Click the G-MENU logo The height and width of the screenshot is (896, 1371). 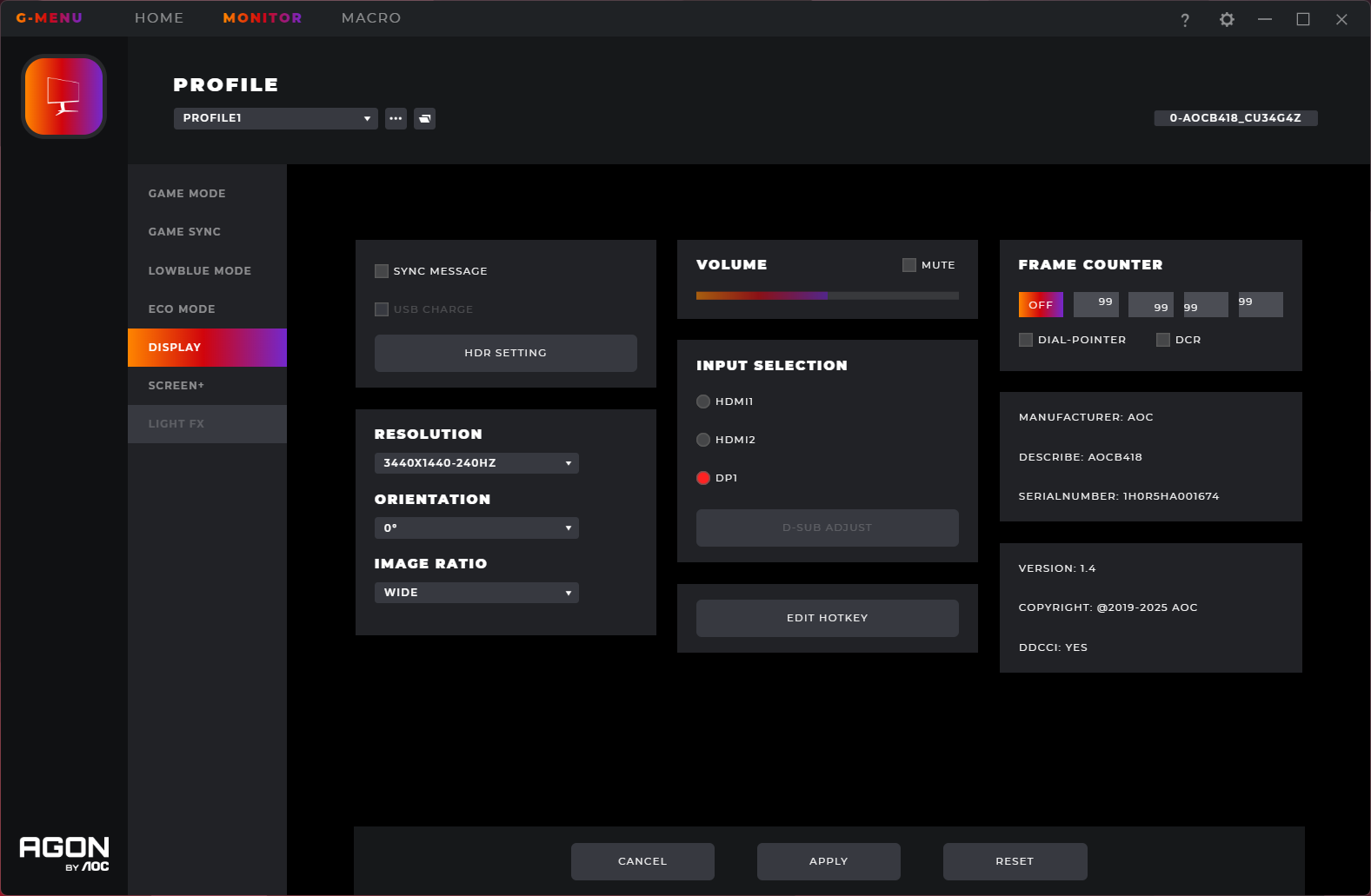(x=50, y=18)
